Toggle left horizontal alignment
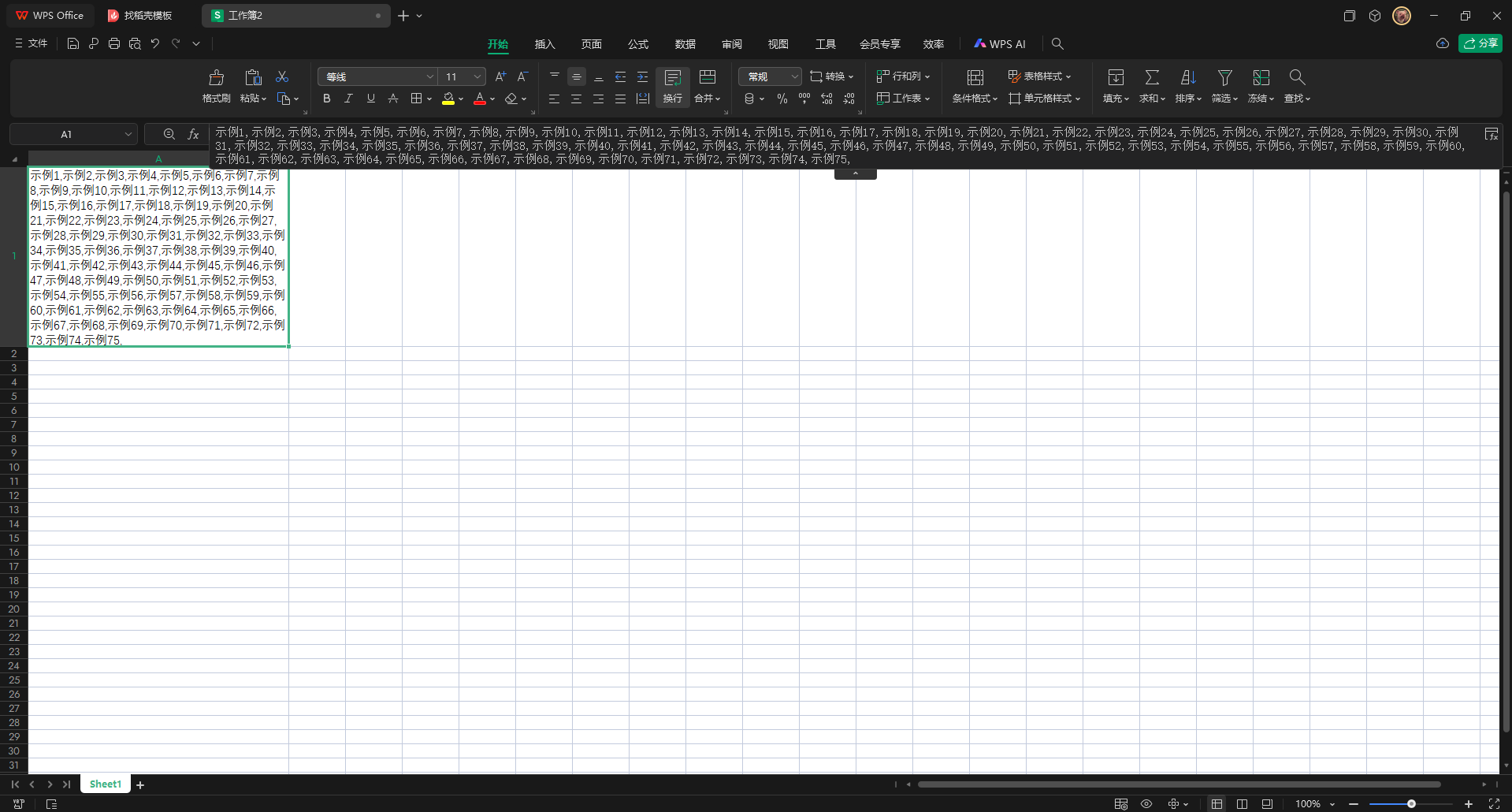The width and height of the screenshot is (1512, 812). [555, 99]
